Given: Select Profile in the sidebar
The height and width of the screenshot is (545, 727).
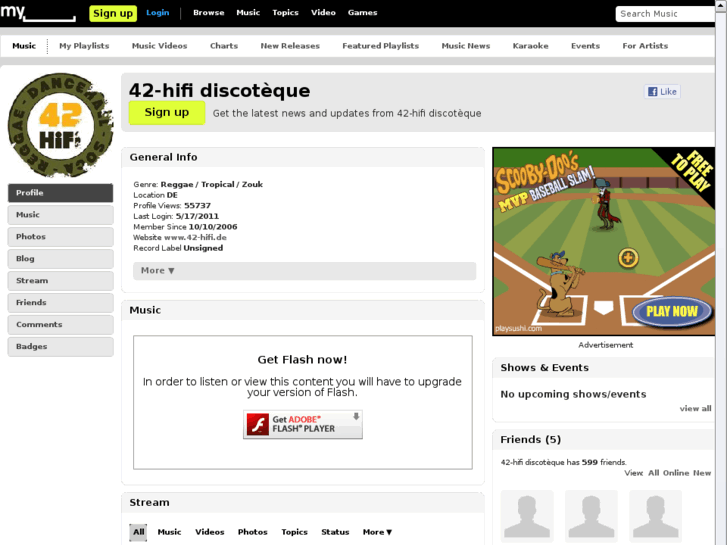Looking at the screenshot, I should click(60, 193).
